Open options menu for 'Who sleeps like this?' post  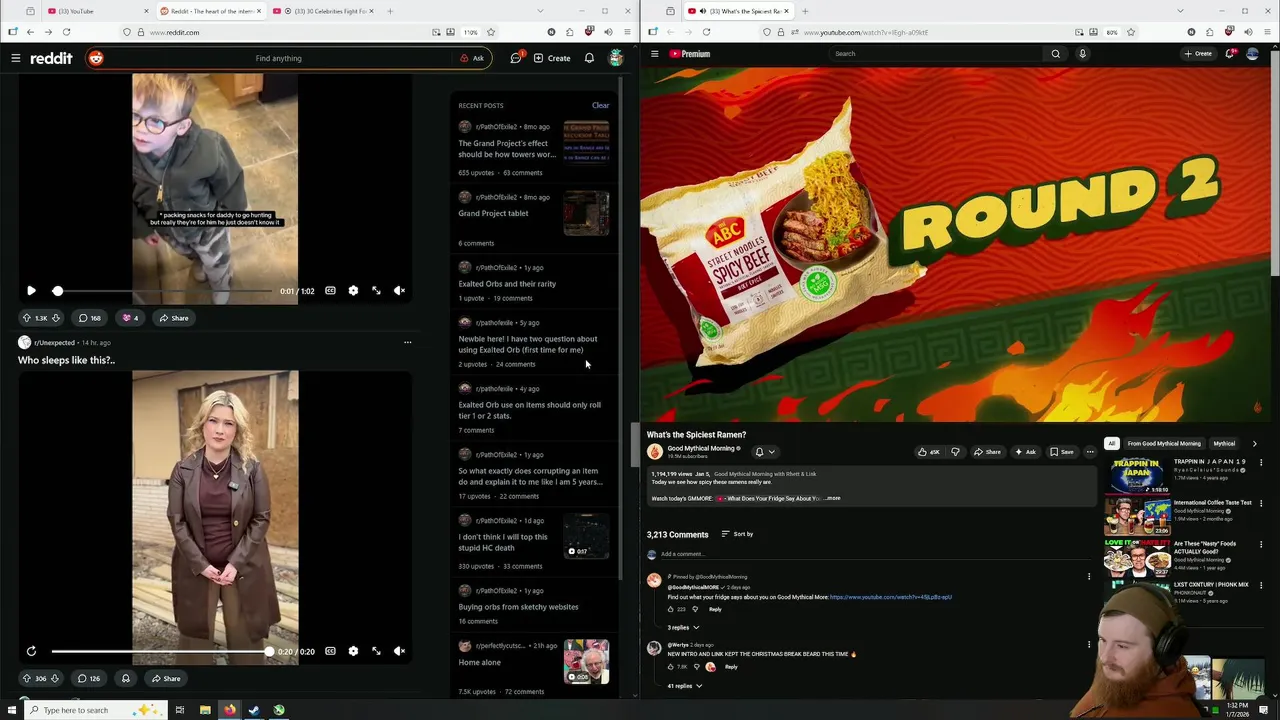pos(407,342)
